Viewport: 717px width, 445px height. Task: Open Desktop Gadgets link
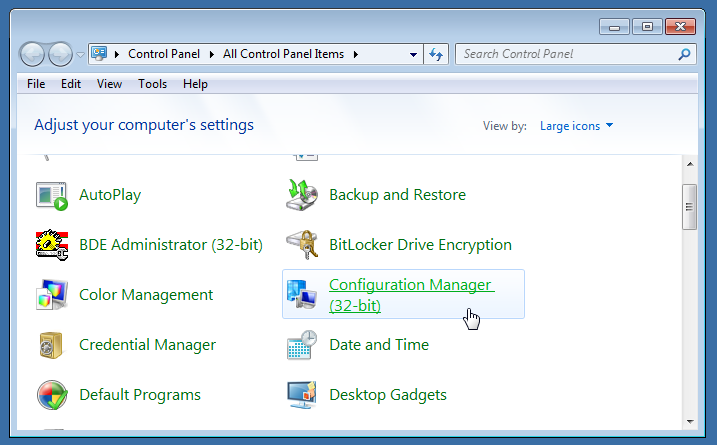(x=388, y=394)
